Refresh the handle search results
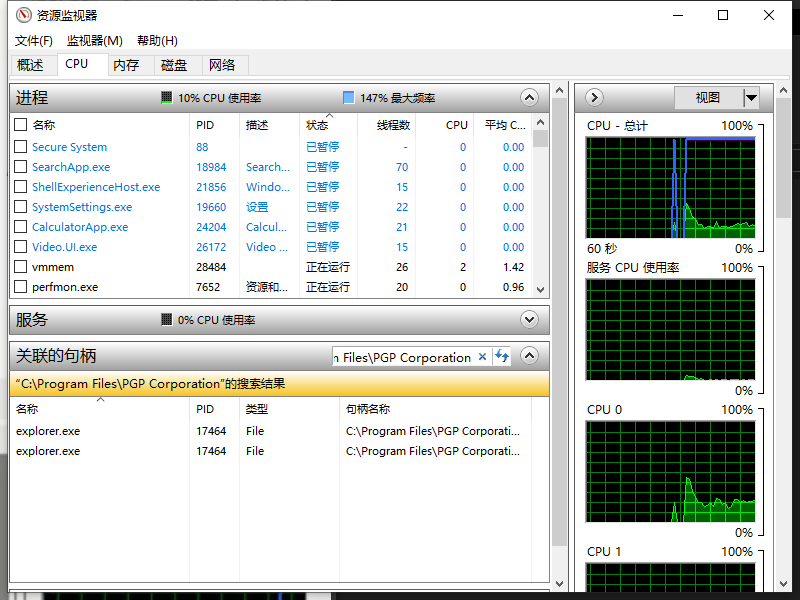This screenshot has width=800, height=600. 502,357
